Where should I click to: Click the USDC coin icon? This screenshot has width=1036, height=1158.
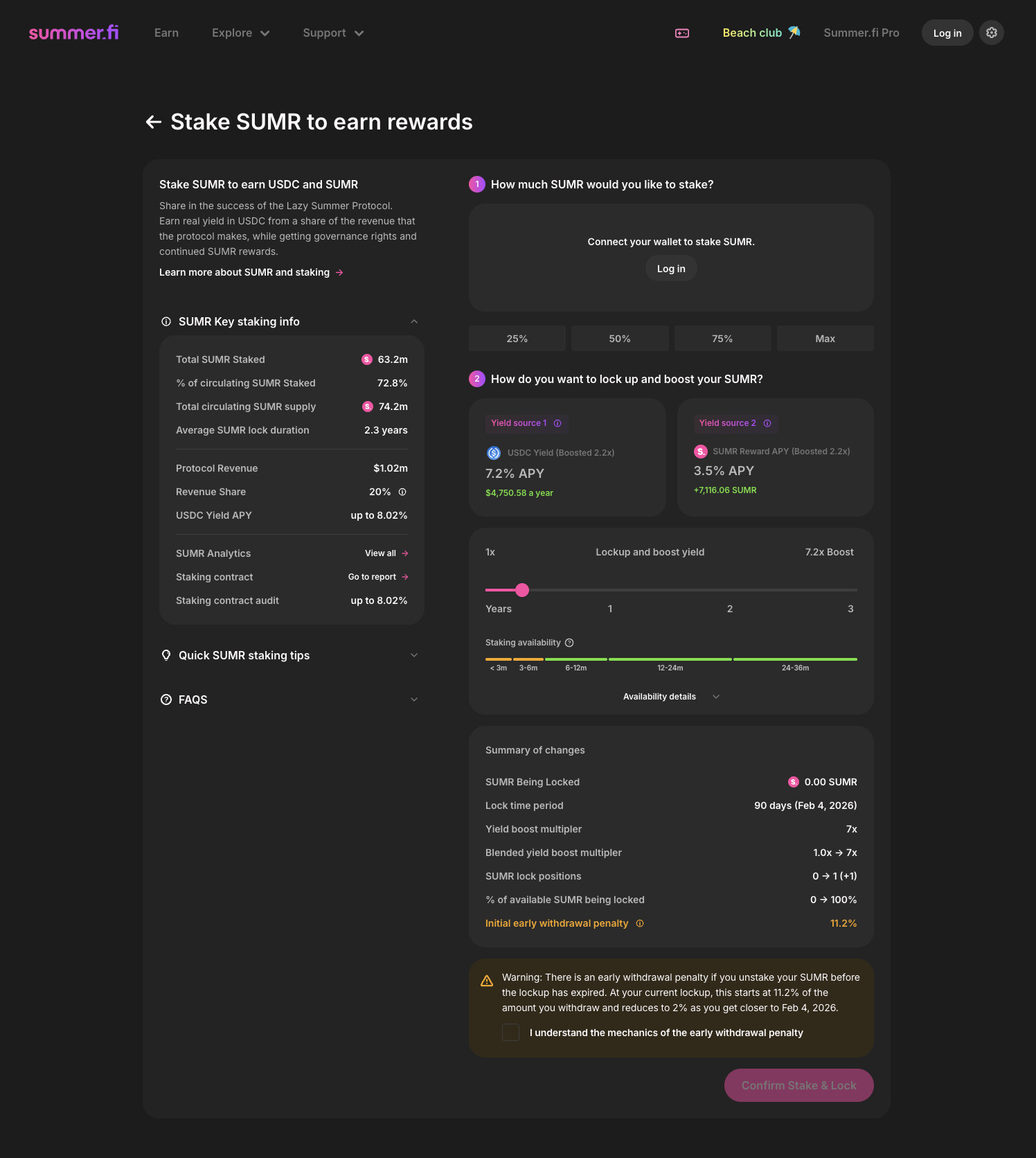click(x=494, y=453)
